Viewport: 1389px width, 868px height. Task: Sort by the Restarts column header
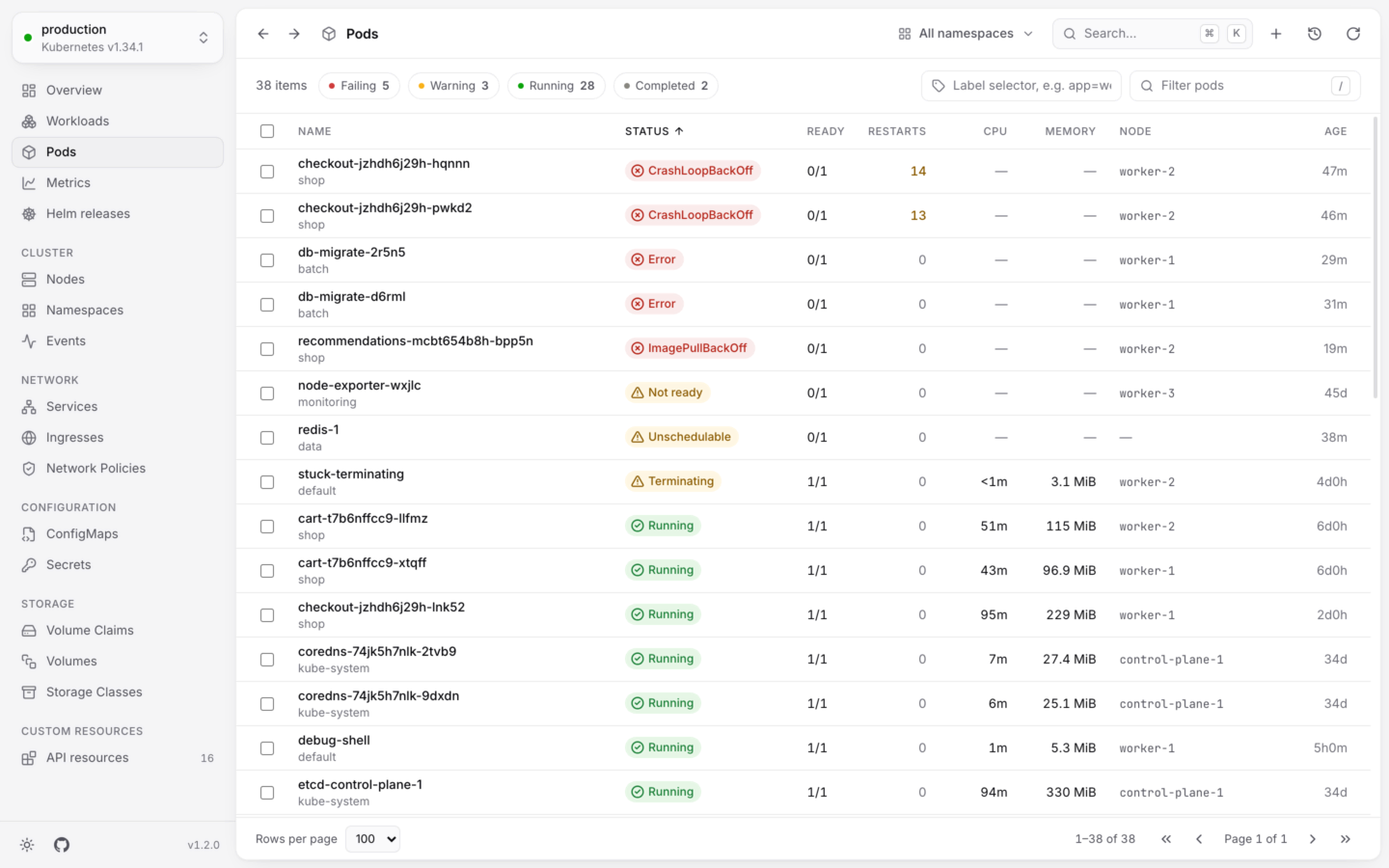897,131
